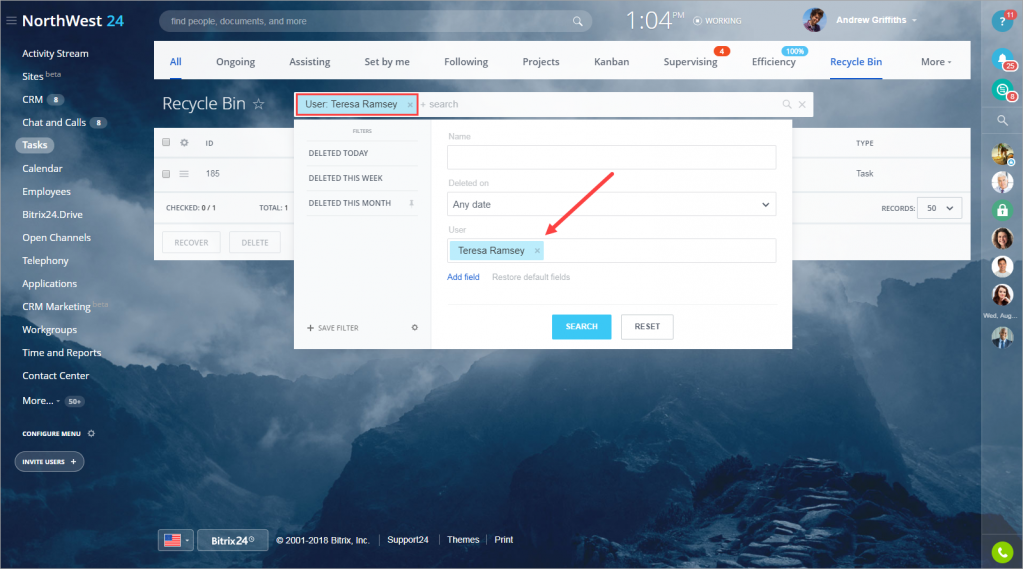Toggle the hamburger menu next to NorthWest 24
1023x569 pixels.
11,21
